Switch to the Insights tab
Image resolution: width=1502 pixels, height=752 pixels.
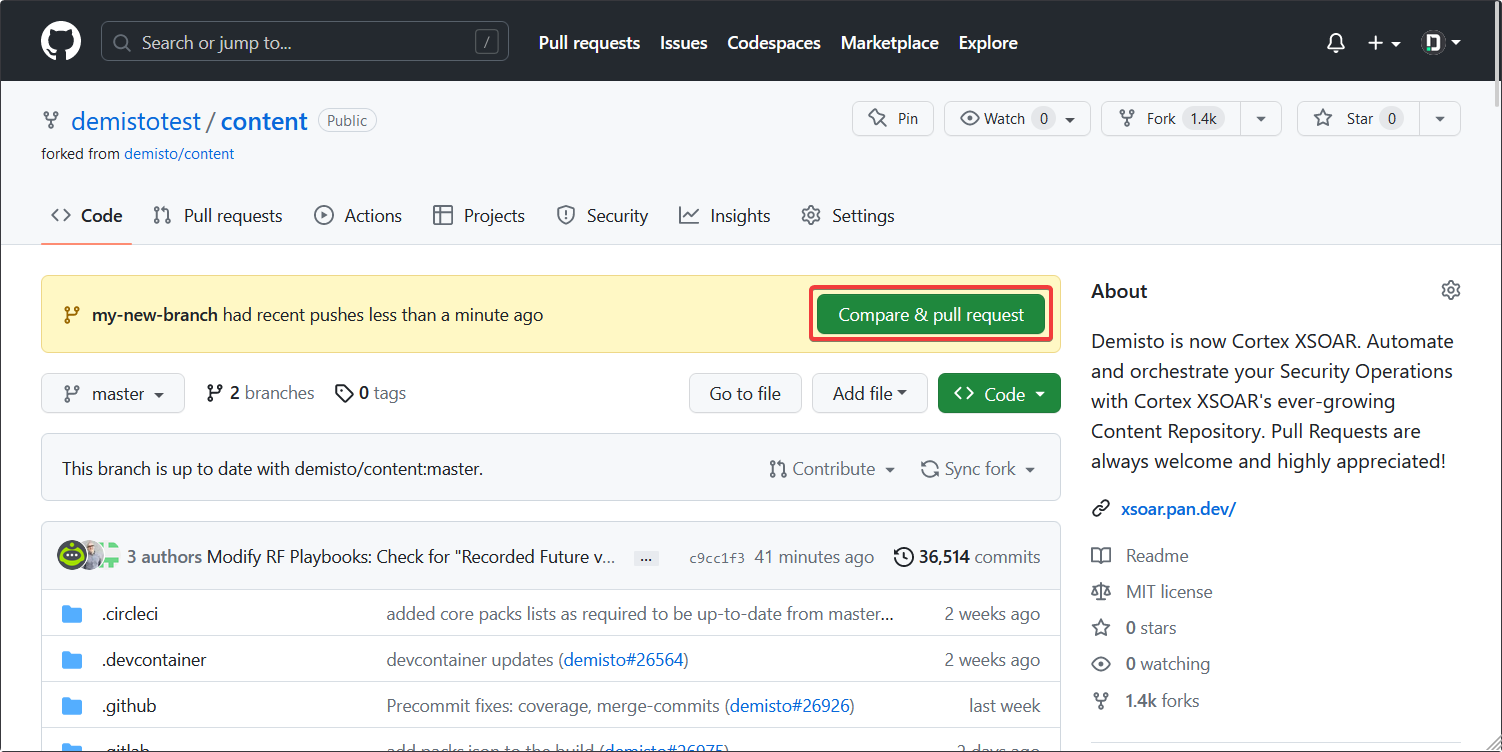725,216
